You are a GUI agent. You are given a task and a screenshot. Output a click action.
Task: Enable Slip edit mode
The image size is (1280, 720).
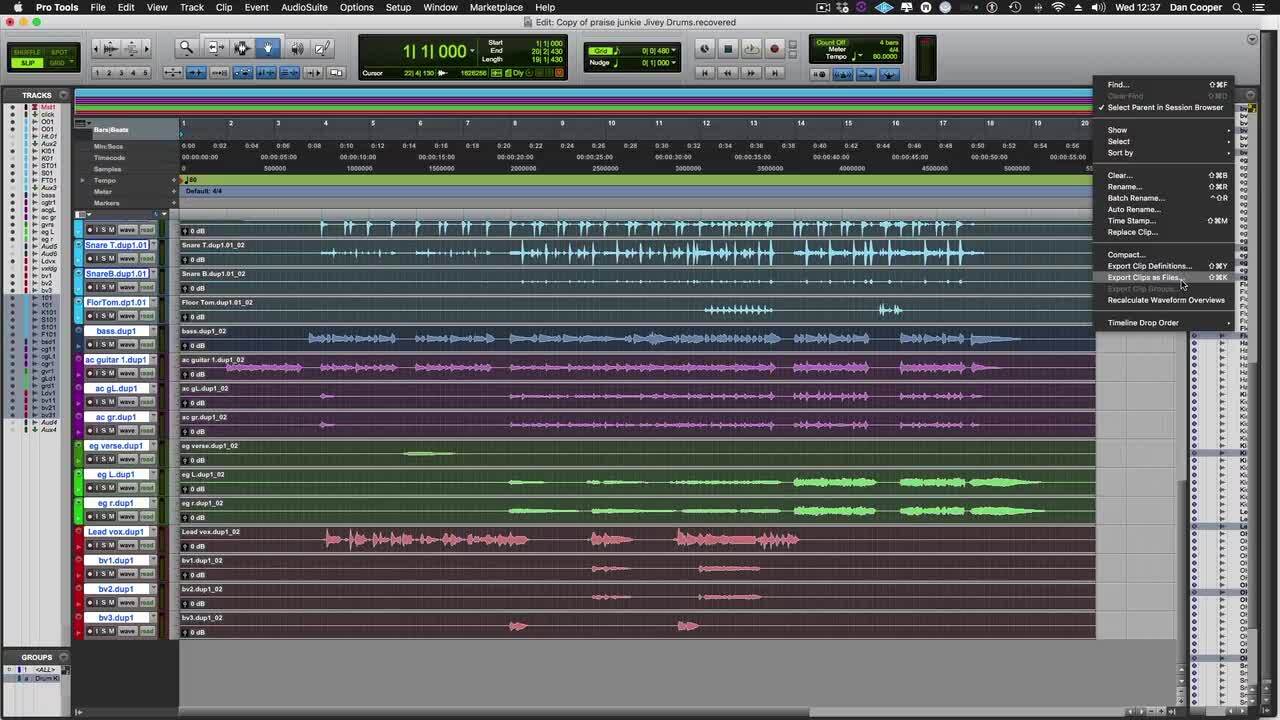[x=28, y=63]
